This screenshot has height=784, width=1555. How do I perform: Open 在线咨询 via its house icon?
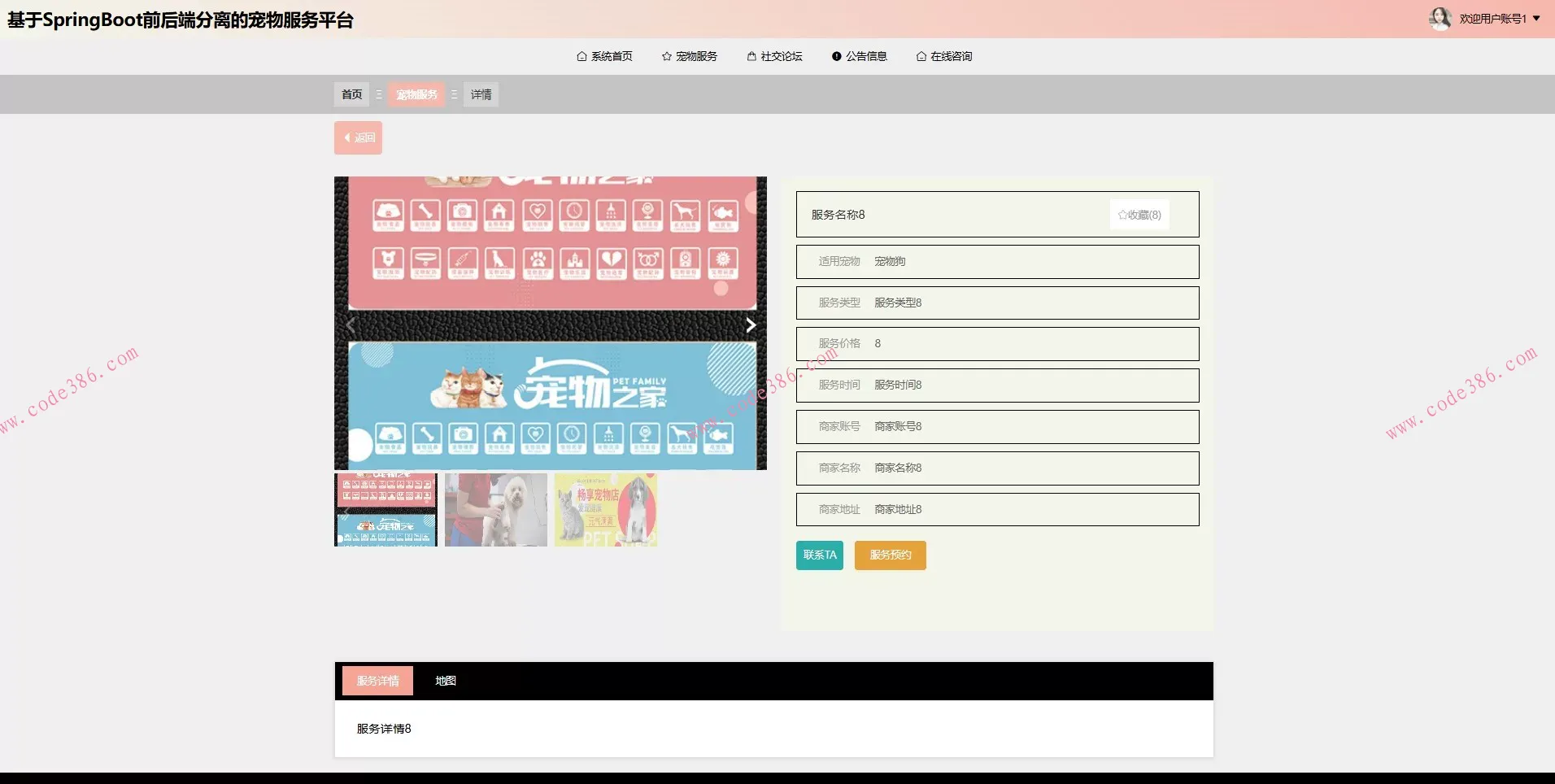[920, 56]
